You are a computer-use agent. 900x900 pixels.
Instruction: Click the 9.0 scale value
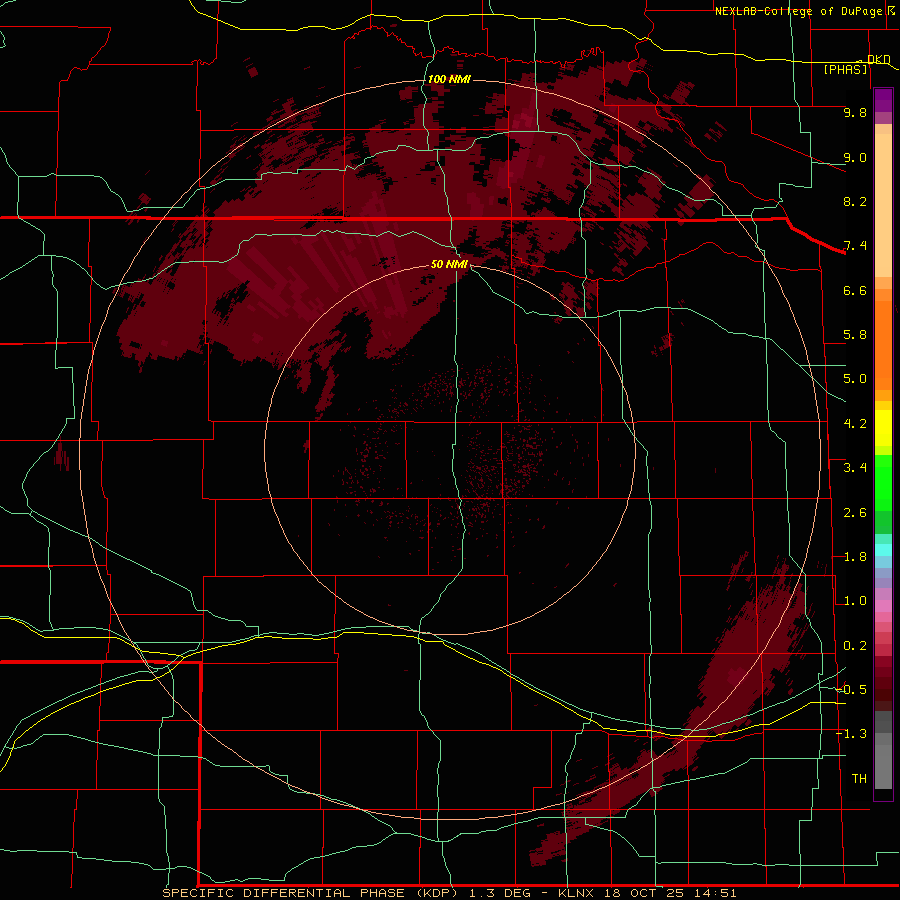[x=855, y=157]
